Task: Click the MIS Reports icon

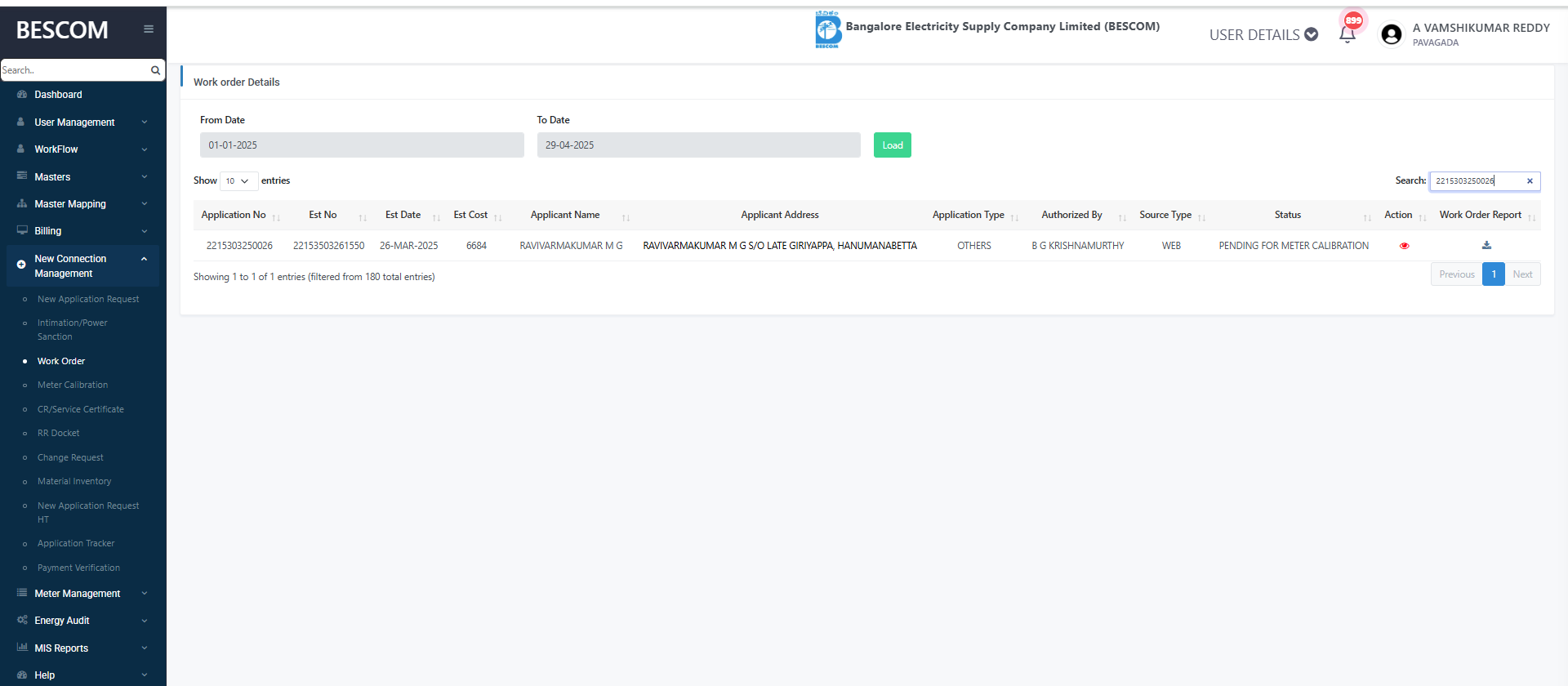Action: (x=22, y=648)
